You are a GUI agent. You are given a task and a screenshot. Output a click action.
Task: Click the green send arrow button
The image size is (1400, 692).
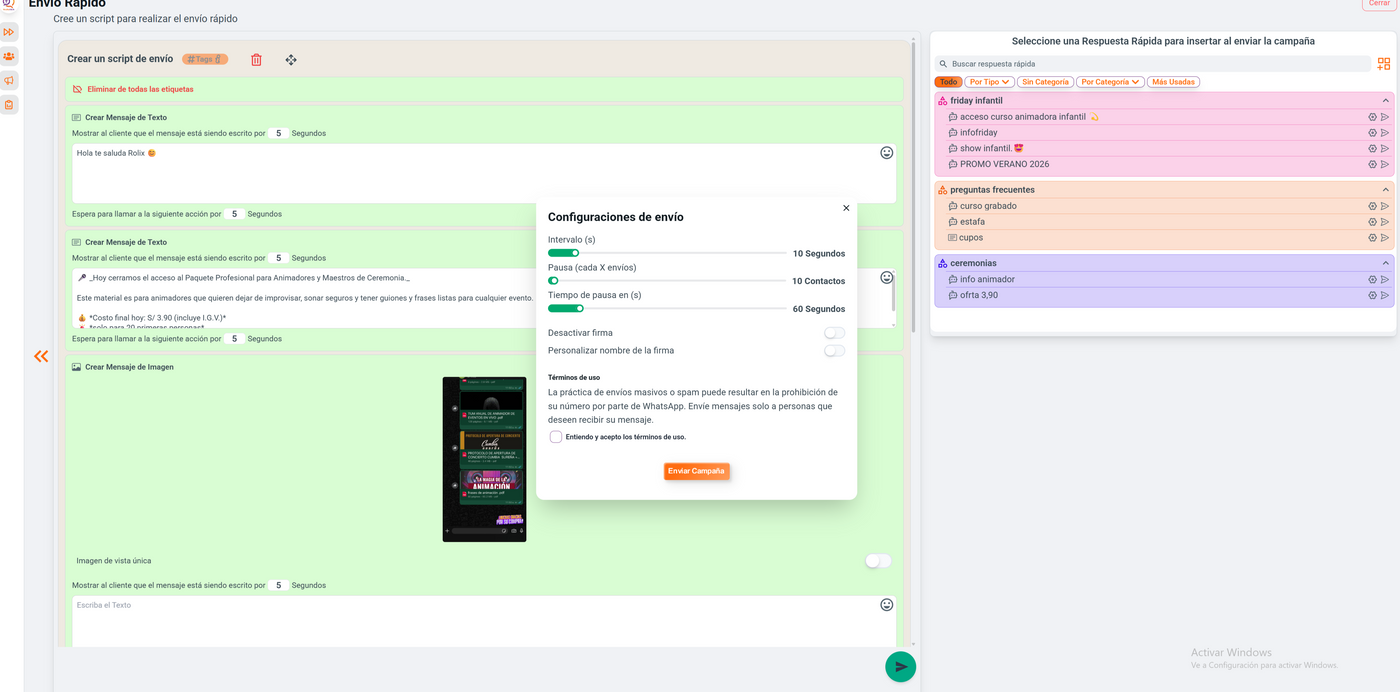click(x=900, y=667)
